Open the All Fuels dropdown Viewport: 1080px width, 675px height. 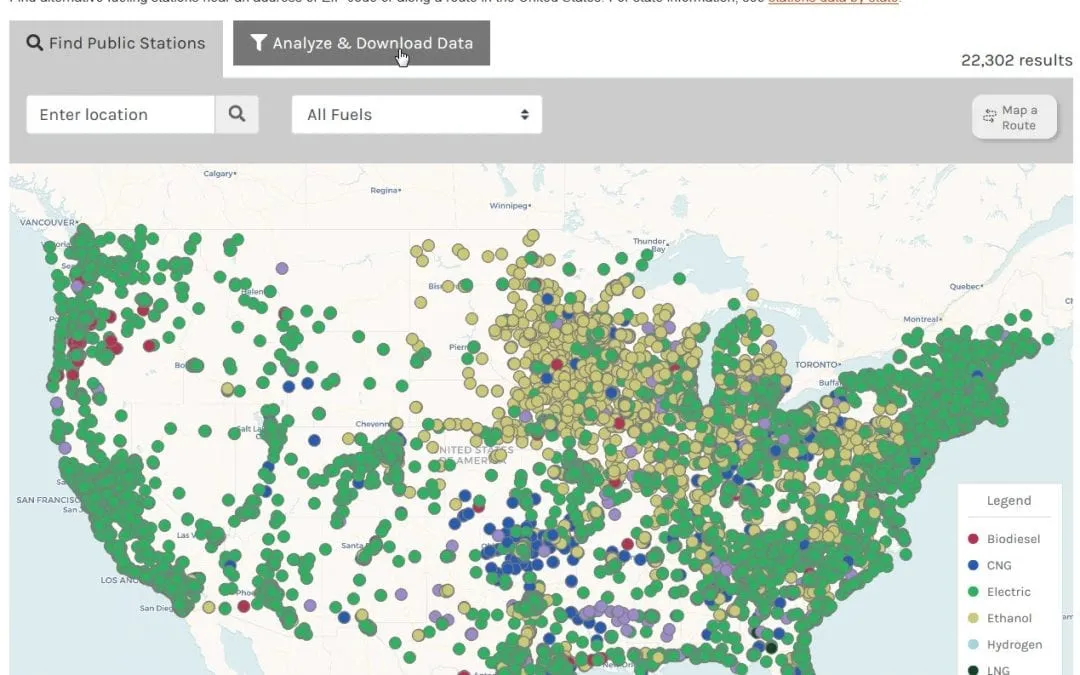click(x=416, y=114)
